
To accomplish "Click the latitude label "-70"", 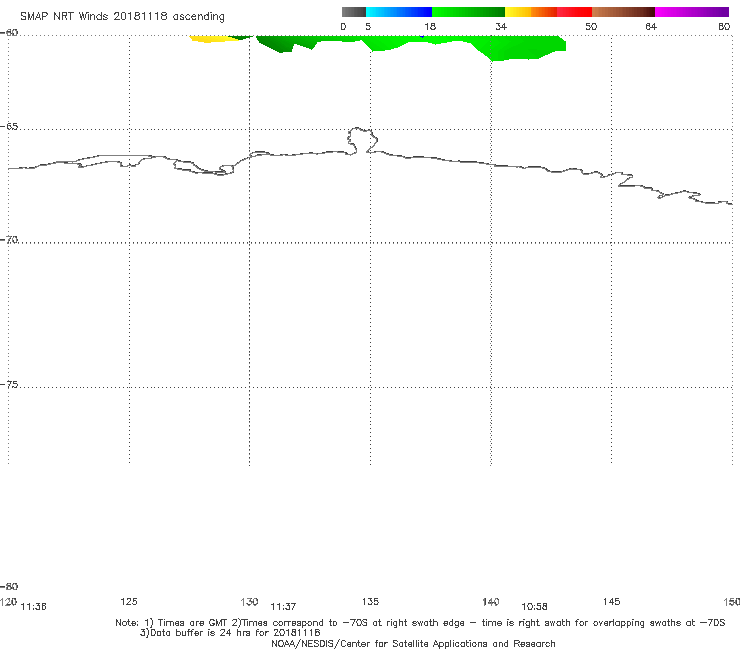I will [9, 240].
